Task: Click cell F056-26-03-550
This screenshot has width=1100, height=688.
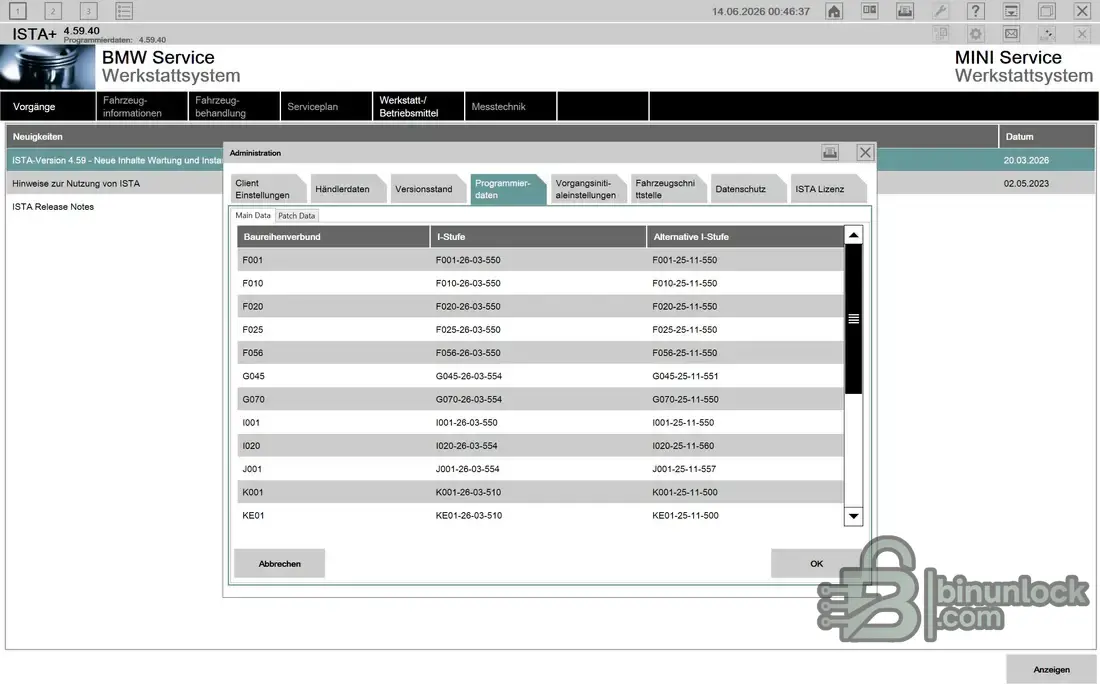Action: click(x=468, y=352)
